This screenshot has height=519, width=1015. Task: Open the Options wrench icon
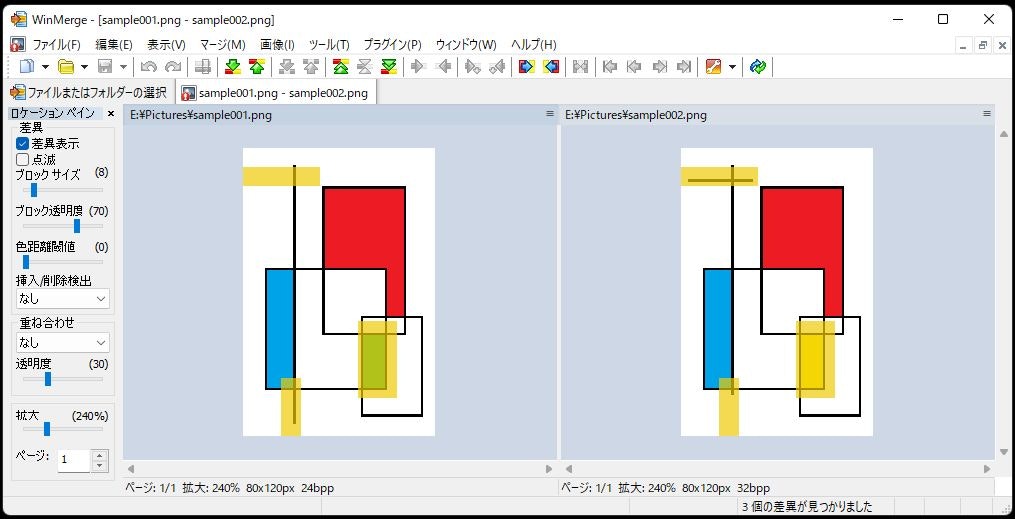click(x=713, y=66)
